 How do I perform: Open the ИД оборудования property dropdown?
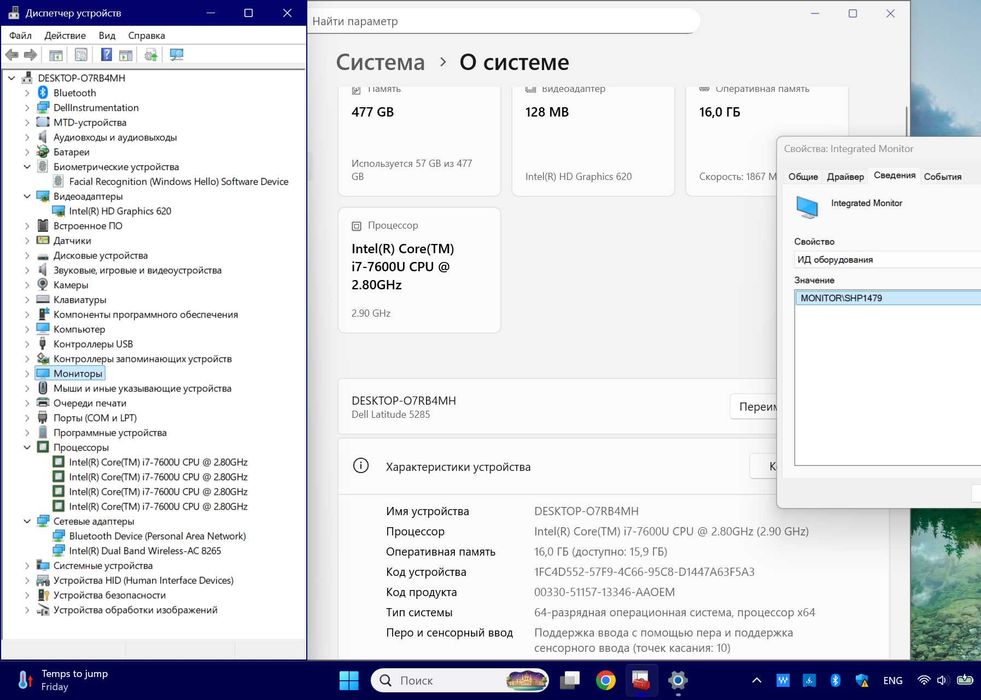click(887, 259)
